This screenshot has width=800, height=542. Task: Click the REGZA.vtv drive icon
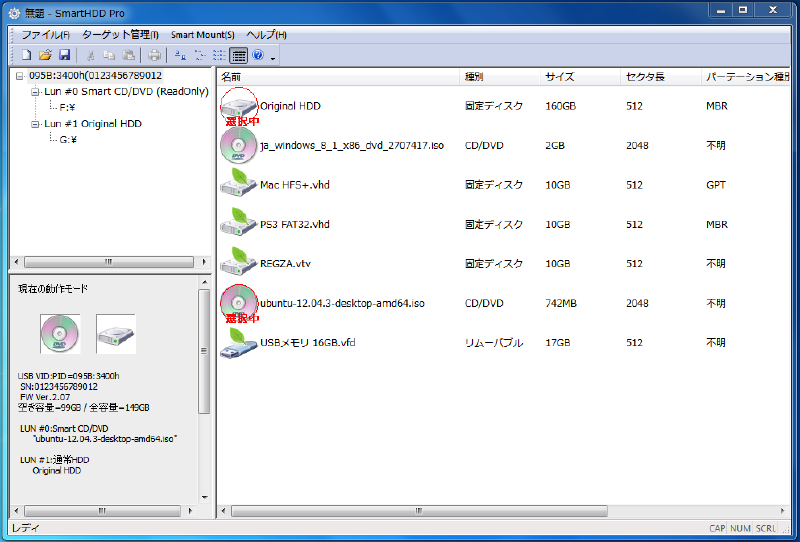(238, 261)
